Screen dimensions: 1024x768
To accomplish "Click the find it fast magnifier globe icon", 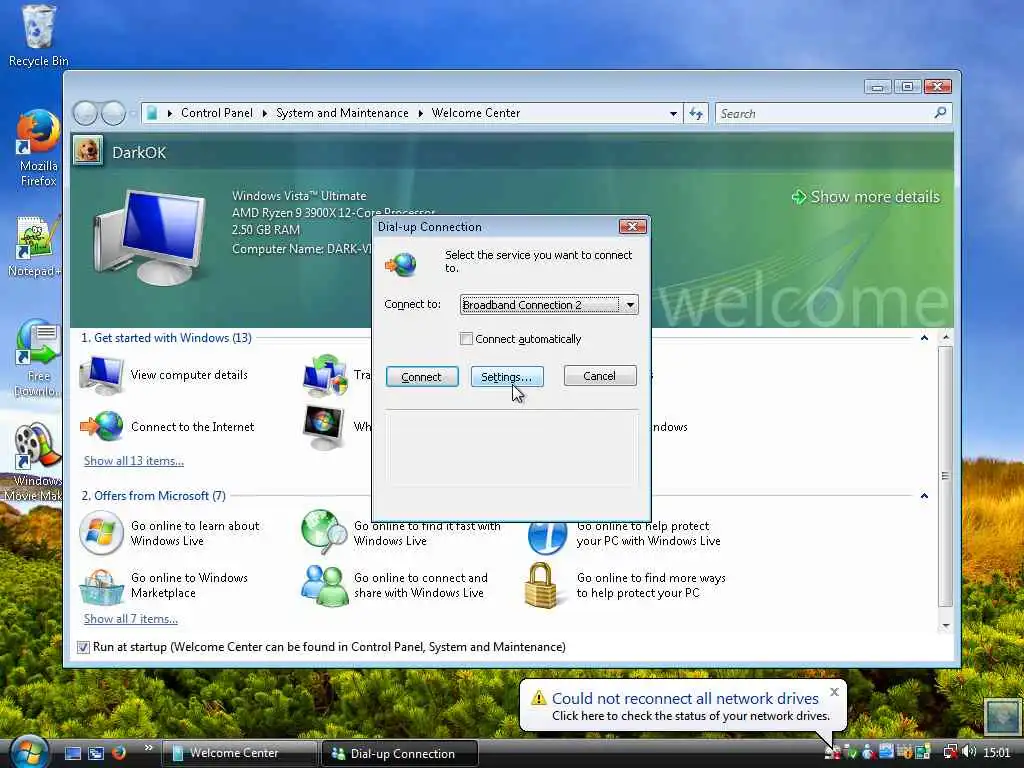I will [x=324, y=532].
